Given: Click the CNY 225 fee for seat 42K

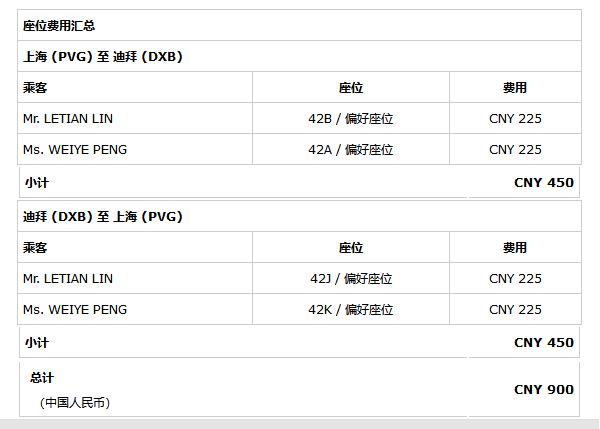Looking at the screenshot, I should coord(515,310).
